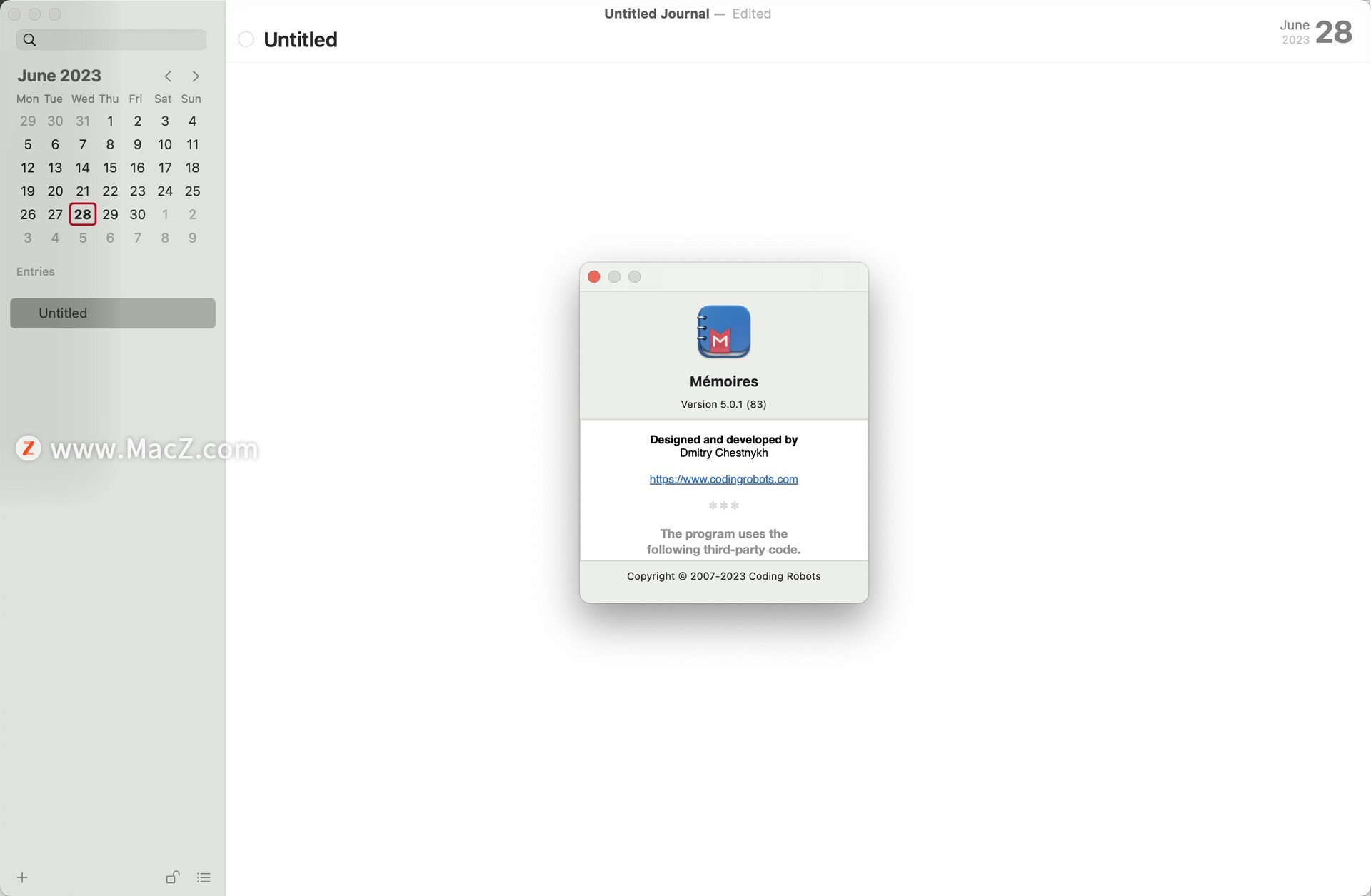This screenshot has width=1371, height=896.
Task: Select June 18 in the calendar
Action: point(193,168)
